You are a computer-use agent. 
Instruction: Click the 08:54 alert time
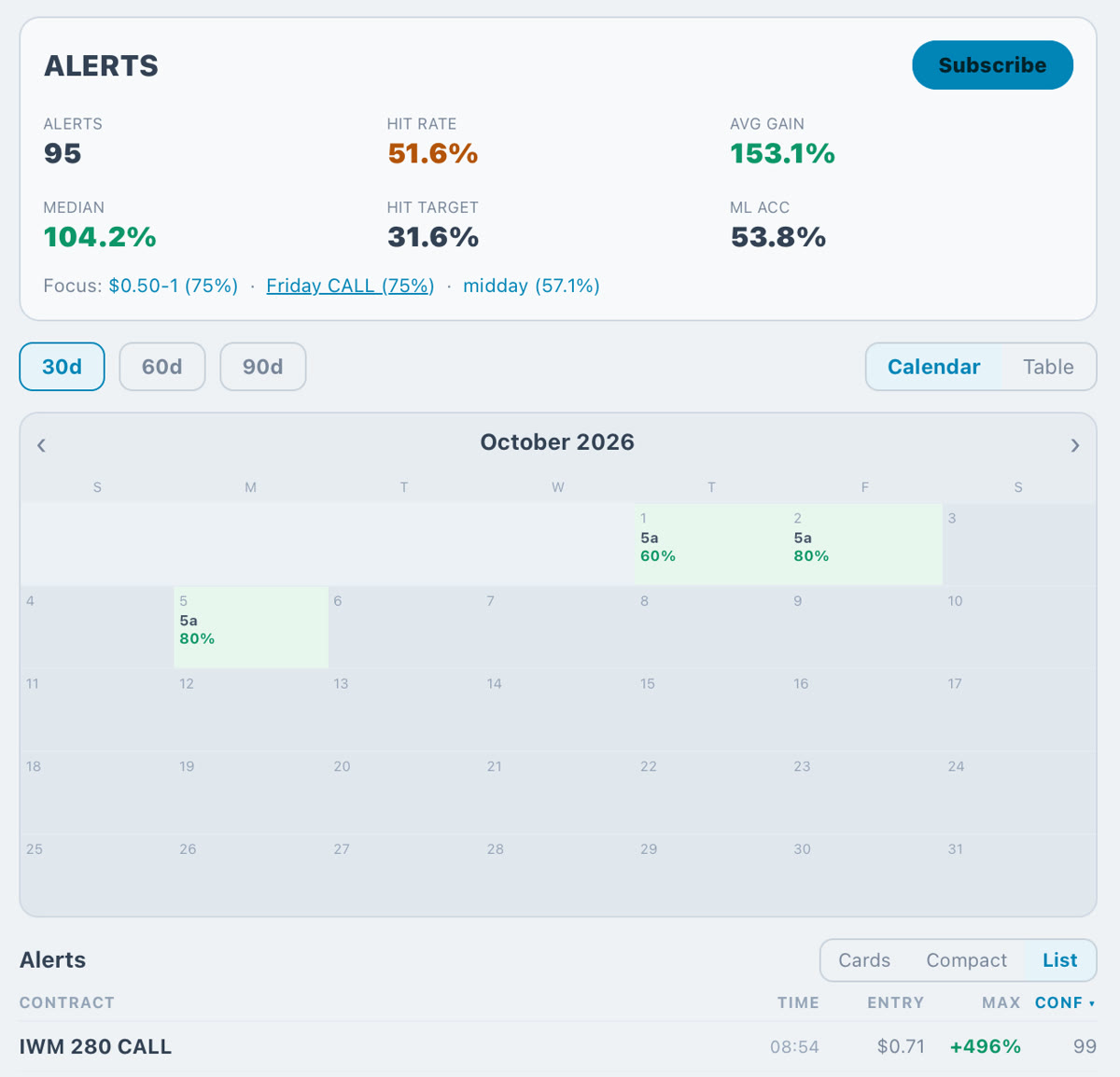click(x=794, y=1047)
